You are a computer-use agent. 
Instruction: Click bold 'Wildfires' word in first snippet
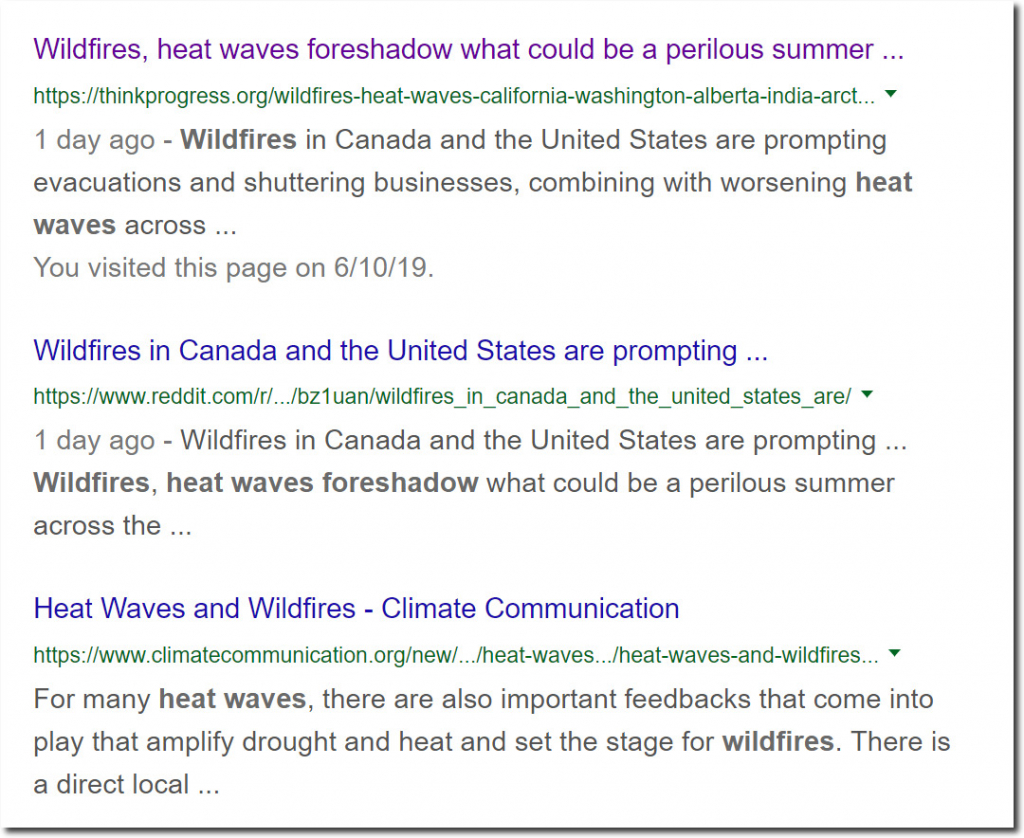click(x=238, y=140)
